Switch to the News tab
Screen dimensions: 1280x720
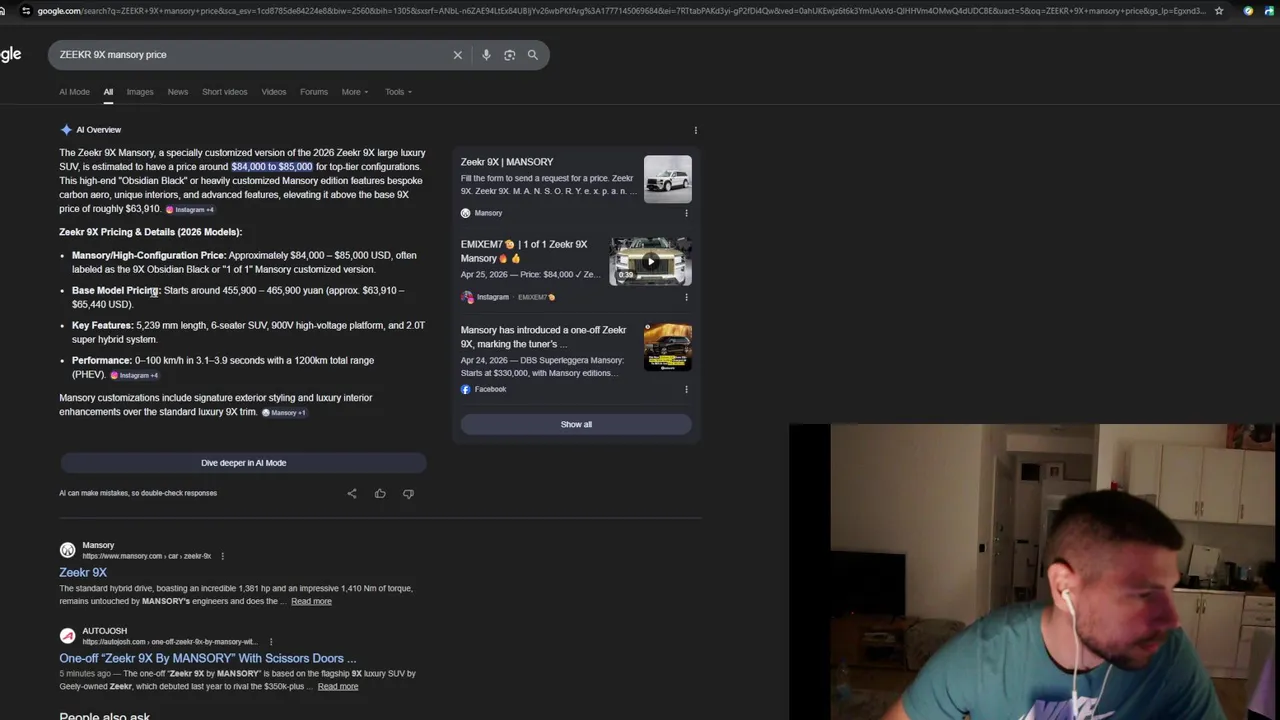178,92
